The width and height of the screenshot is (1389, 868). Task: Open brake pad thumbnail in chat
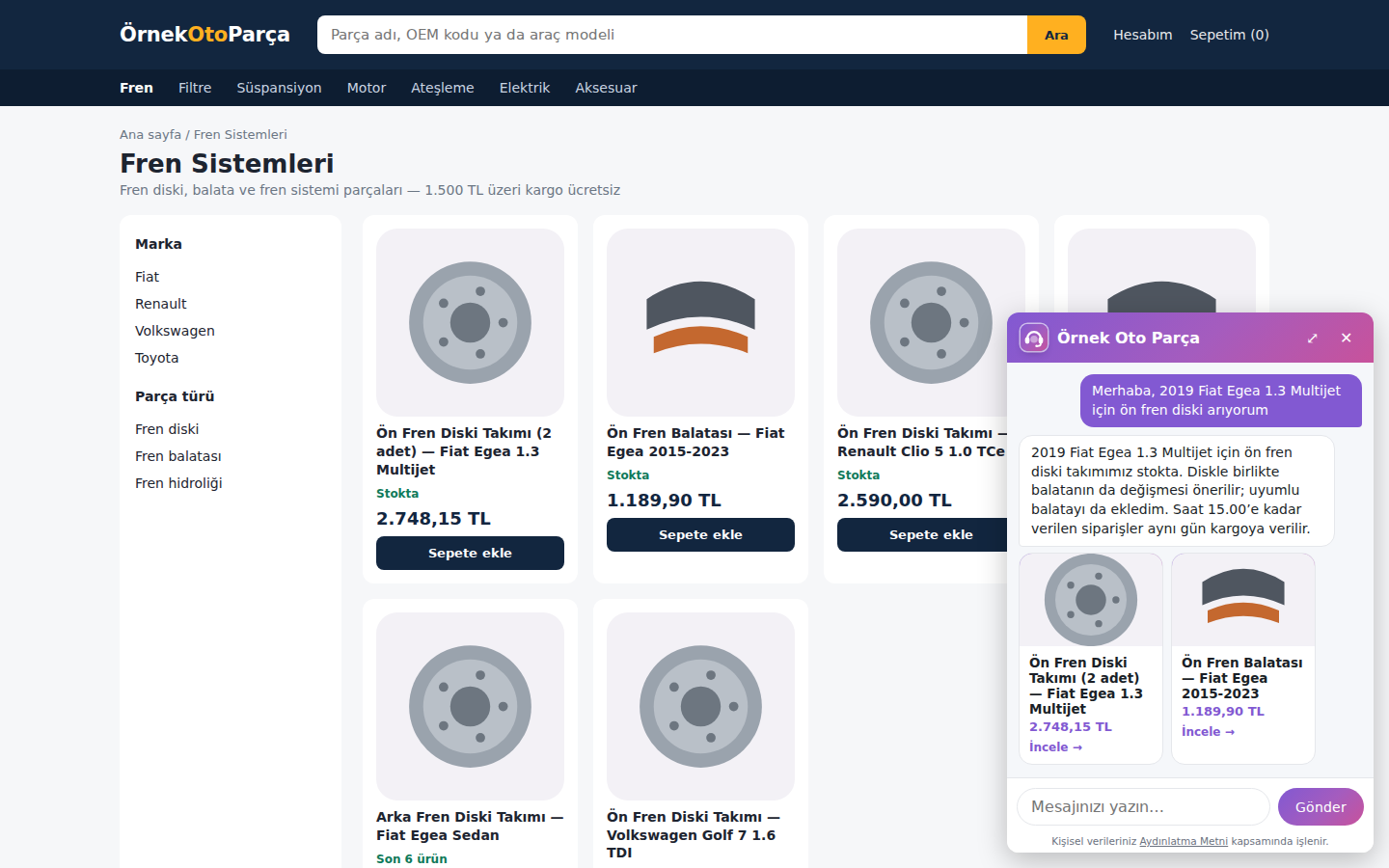click(1243, 600)
